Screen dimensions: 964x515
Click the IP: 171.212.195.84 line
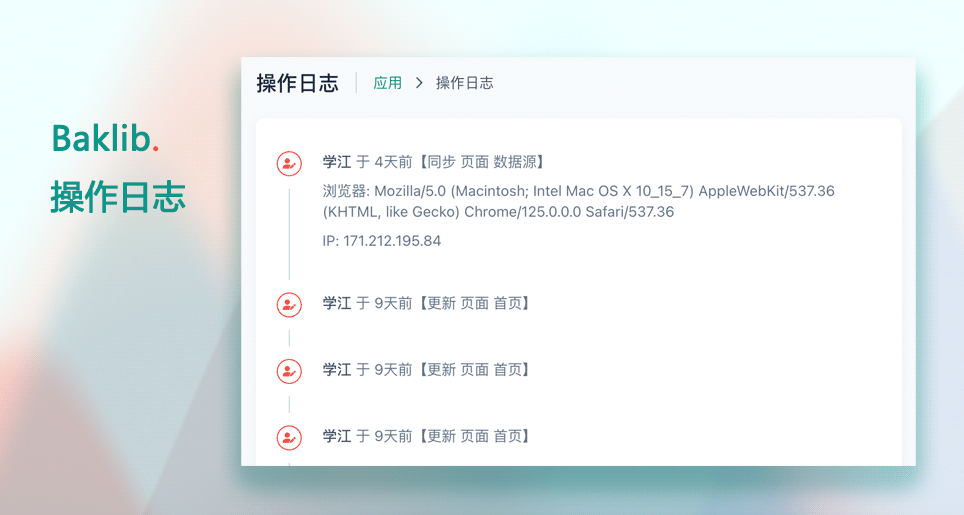[382, 241]
